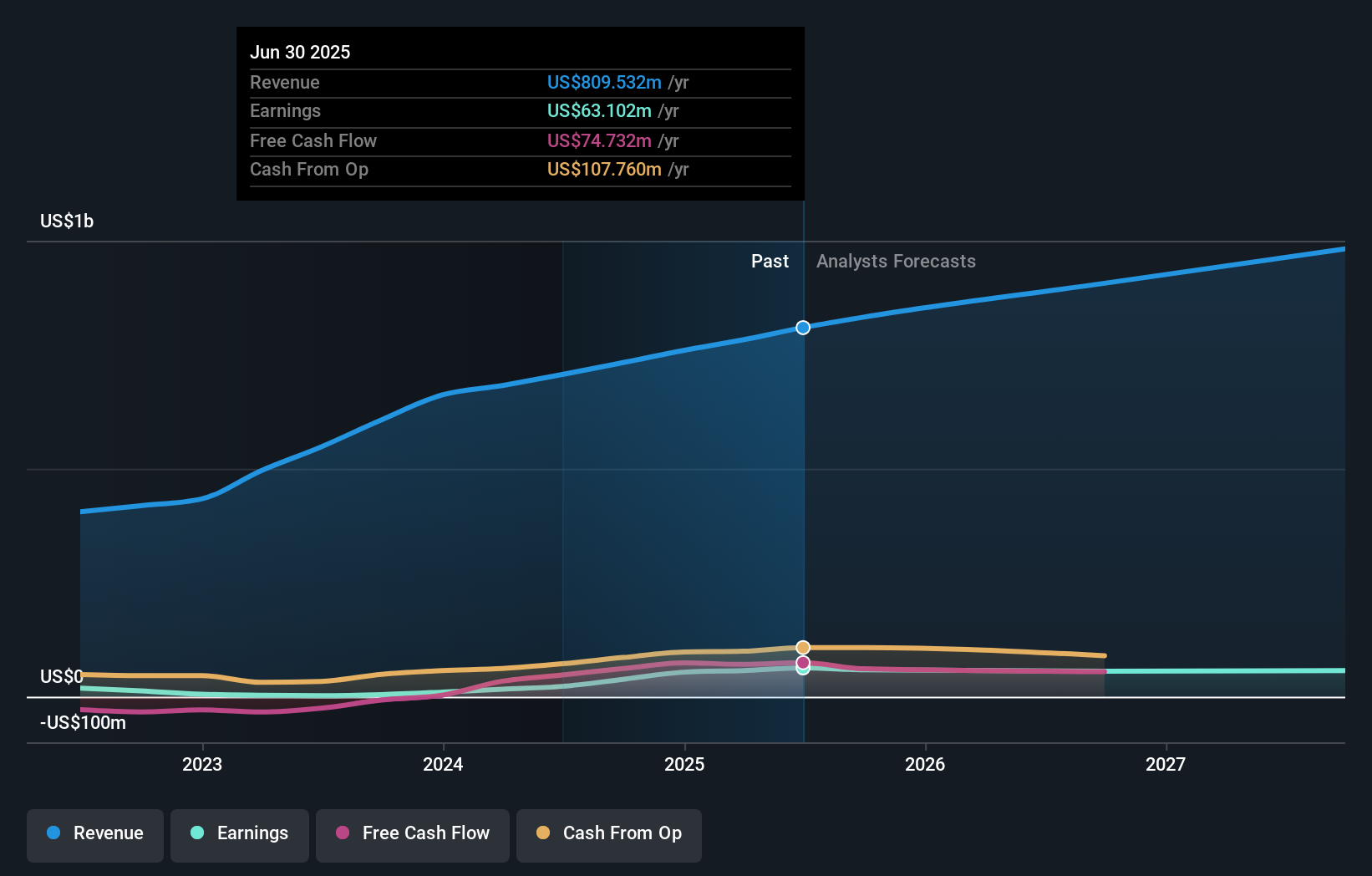The image size is (1372, 876).
Task: Click the Cash From Op label in tooltip
Action: [309, 170]
